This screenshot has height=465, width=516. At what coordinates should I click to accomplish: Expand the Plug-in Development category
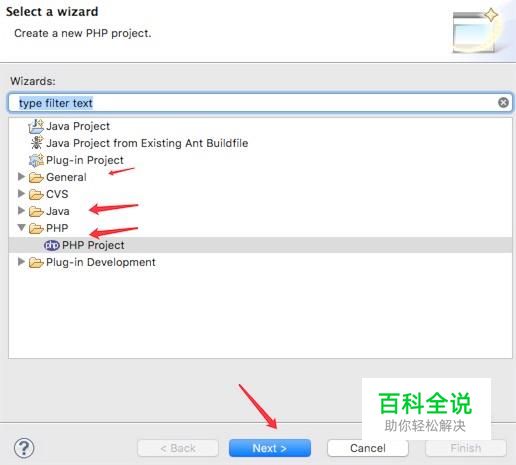pyautogui.click(x=21, y=262)
